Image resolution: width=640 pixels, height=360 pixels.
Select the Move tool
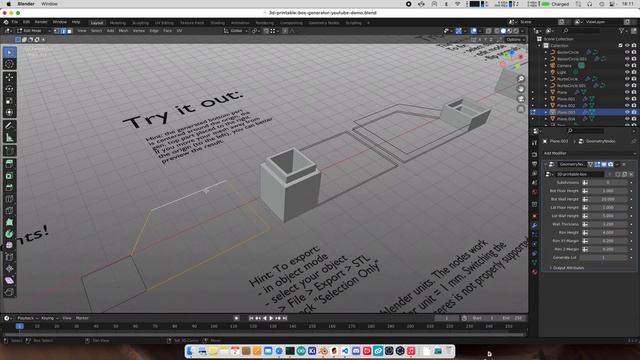(9, 77)
